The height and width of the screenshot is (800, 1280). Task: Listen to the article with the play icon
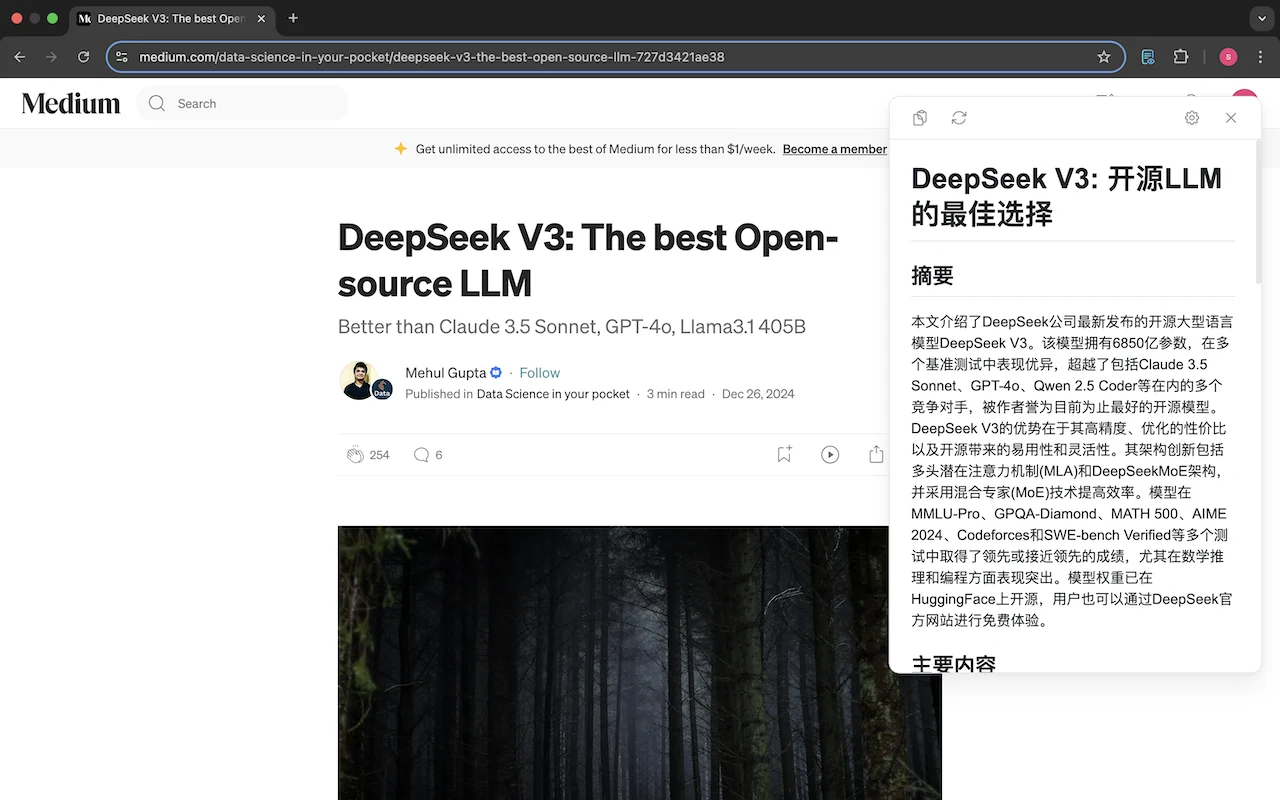pyautogui.click(x=830, y=455)
